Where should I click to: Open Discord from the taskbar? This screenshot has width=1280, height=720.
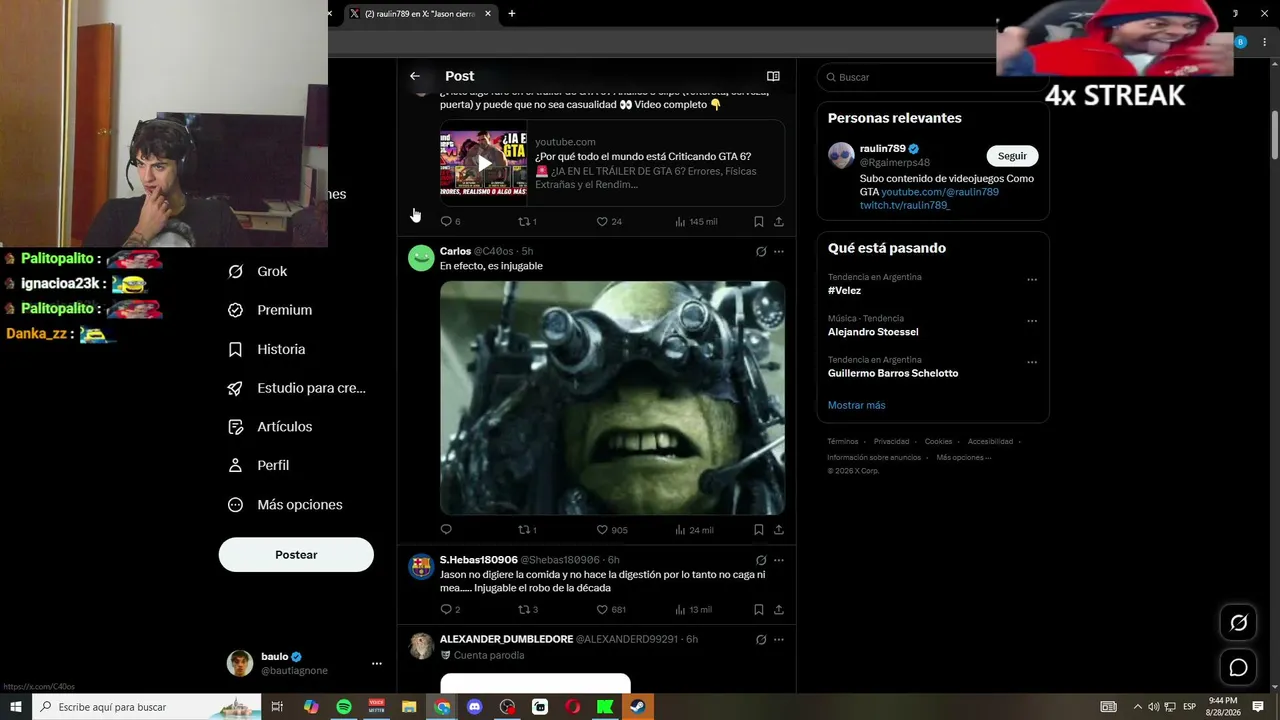click(475, 707)
